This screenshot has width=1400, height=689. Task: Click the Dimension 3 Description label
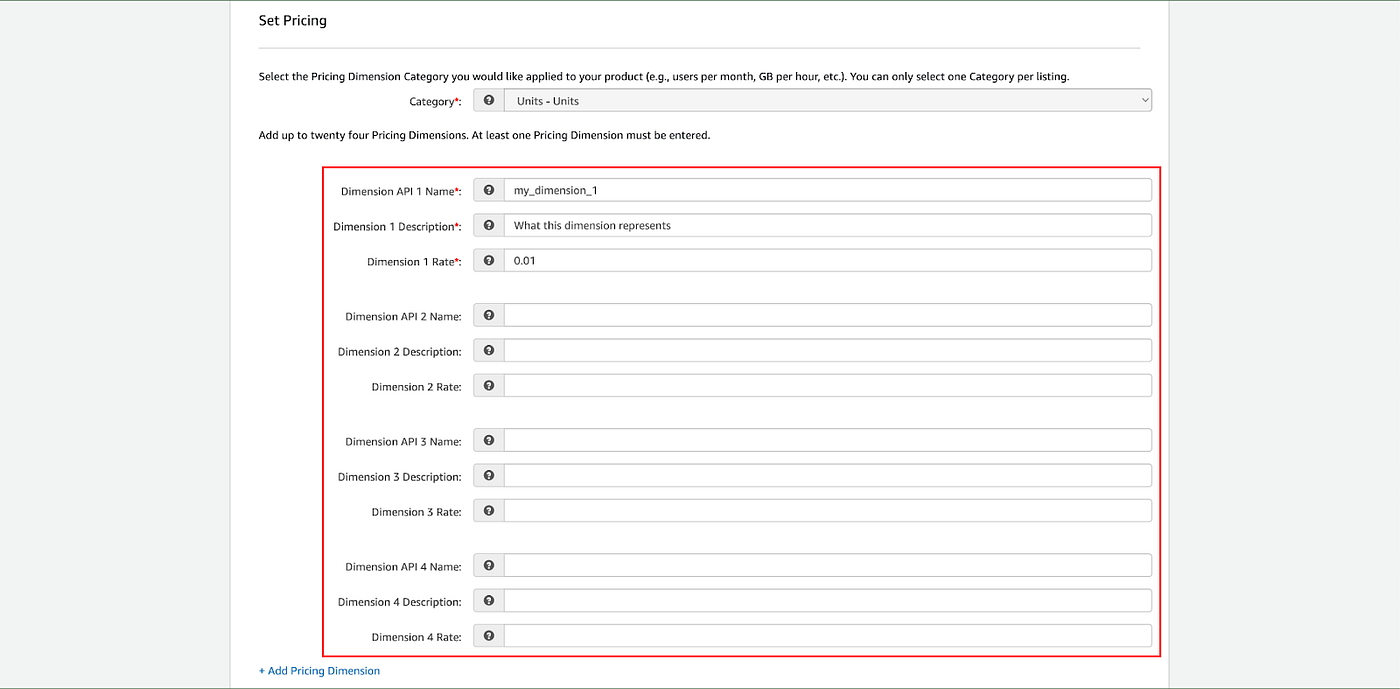click(400, 477)
